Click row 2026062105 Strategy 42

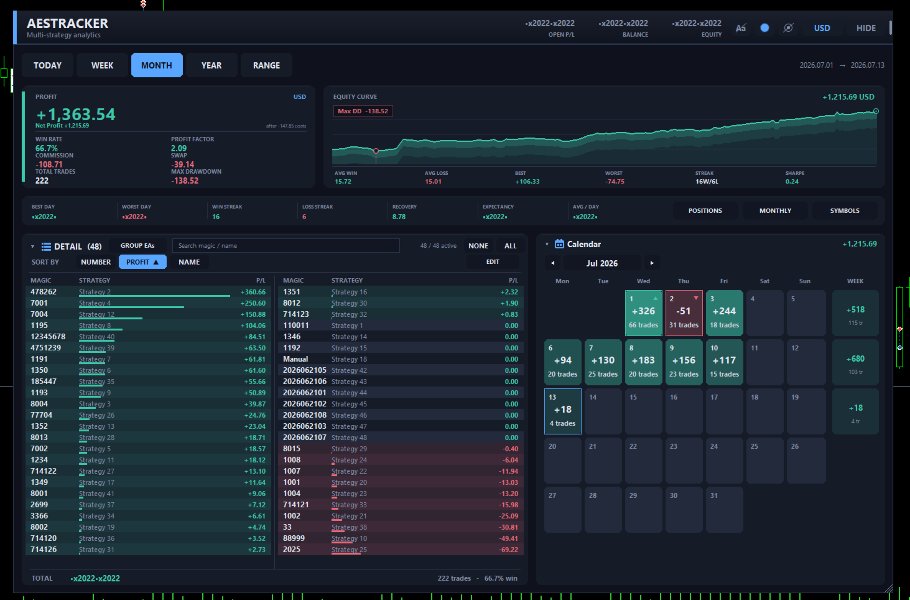tap(400, 370)
